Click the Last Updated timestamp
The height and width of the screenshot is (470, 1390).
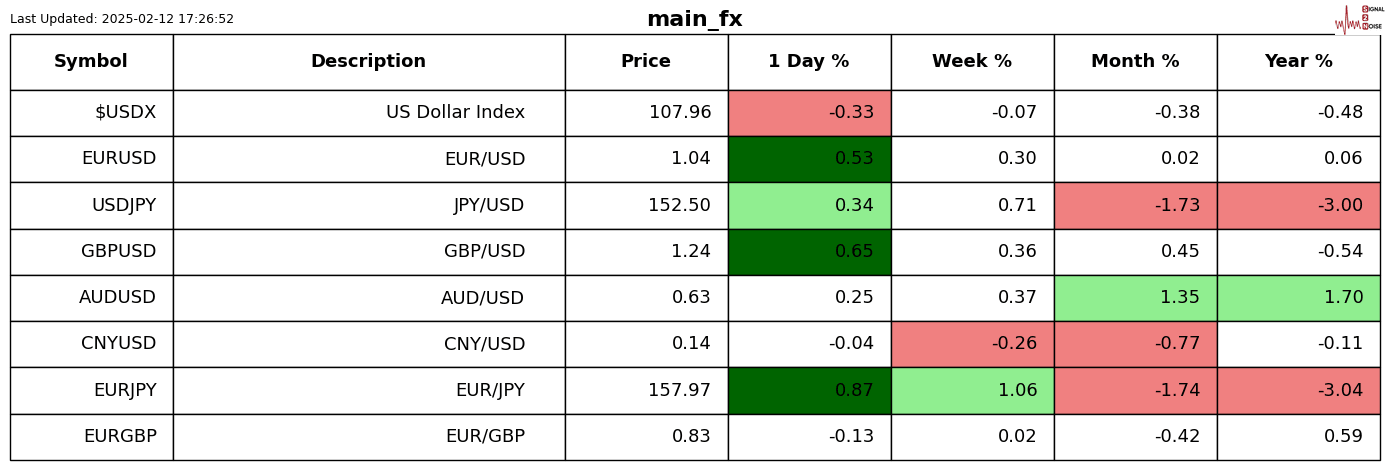tap(122, 19)
